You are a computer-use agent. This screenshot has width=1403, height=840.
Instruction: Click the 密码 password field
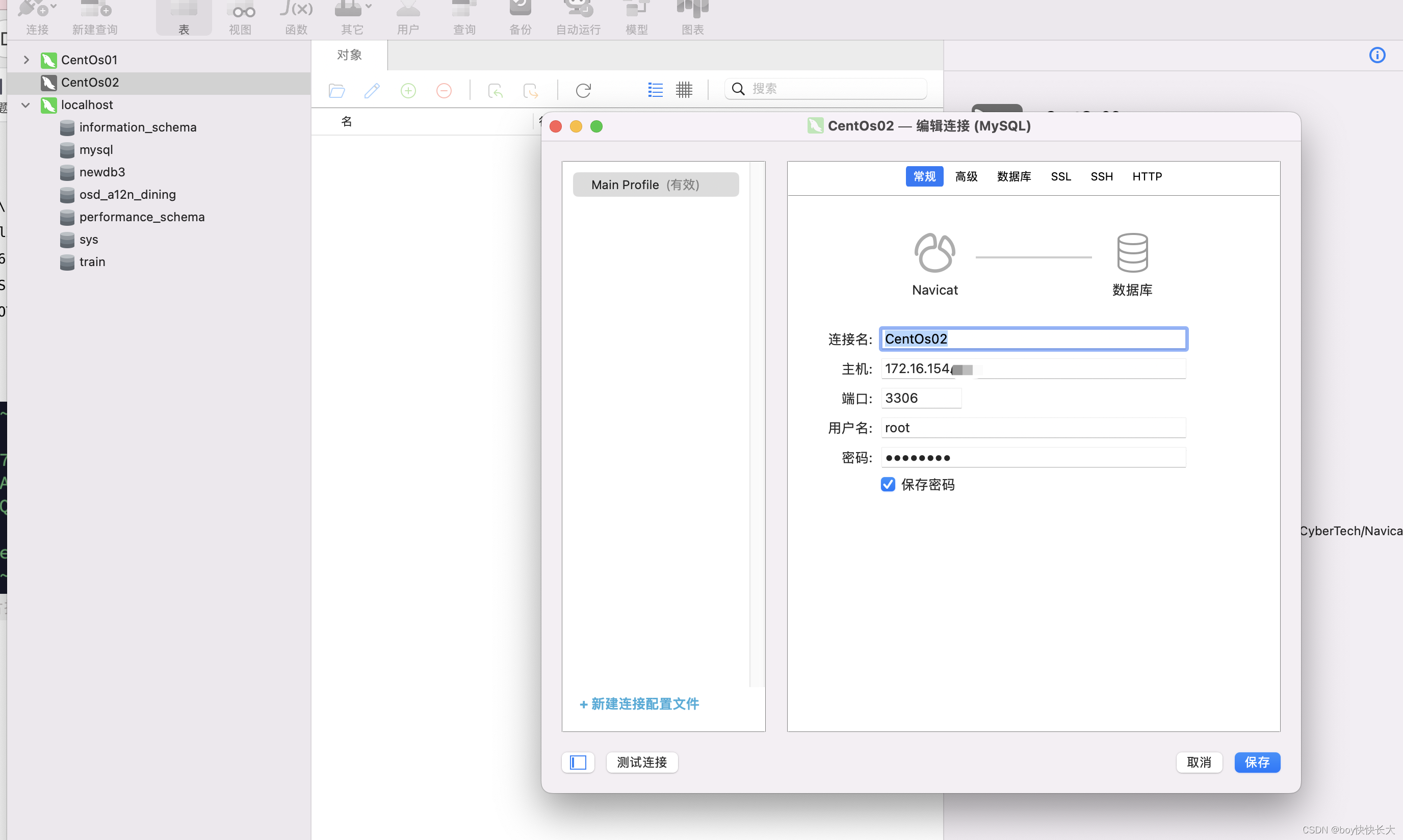coord(1033,457)
